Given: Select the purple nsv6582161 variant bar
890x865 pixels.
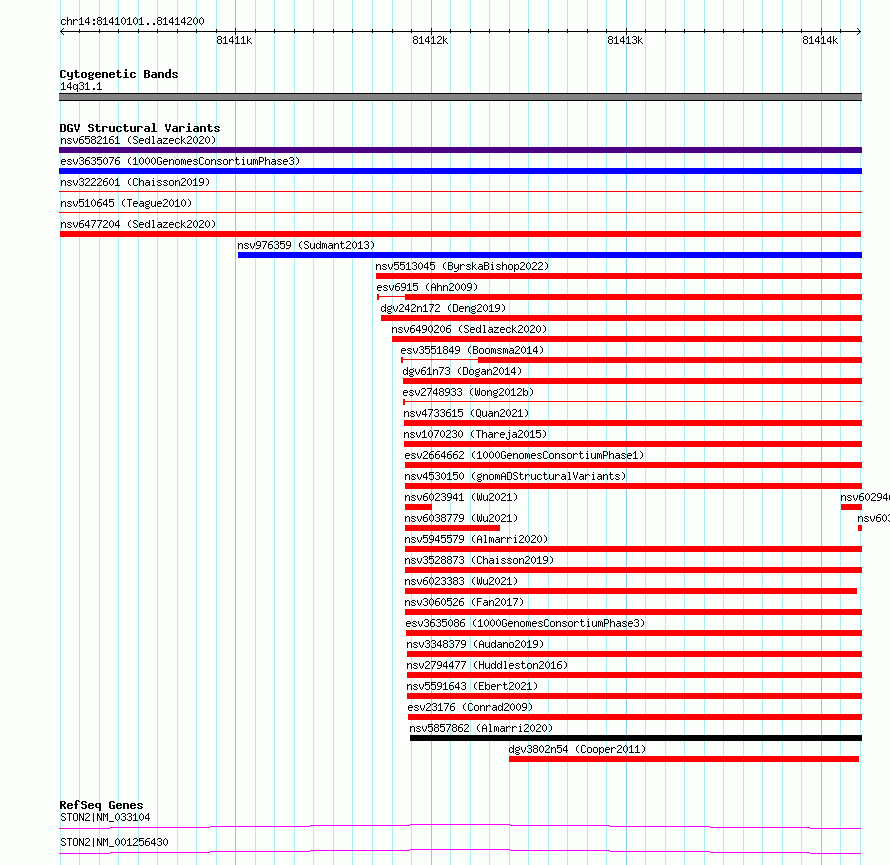Looking at the screenshot, I should (460, 150).
